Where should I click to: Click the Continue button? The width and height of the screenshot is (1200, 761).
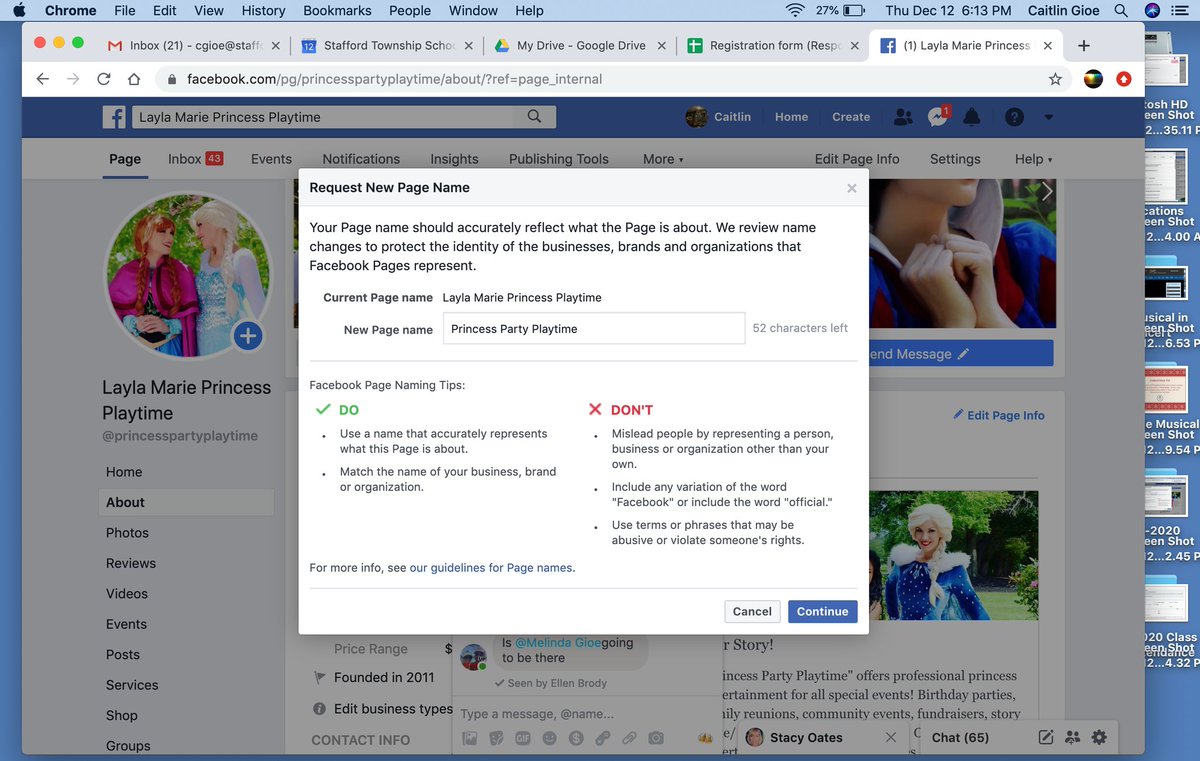coord(822,611)
